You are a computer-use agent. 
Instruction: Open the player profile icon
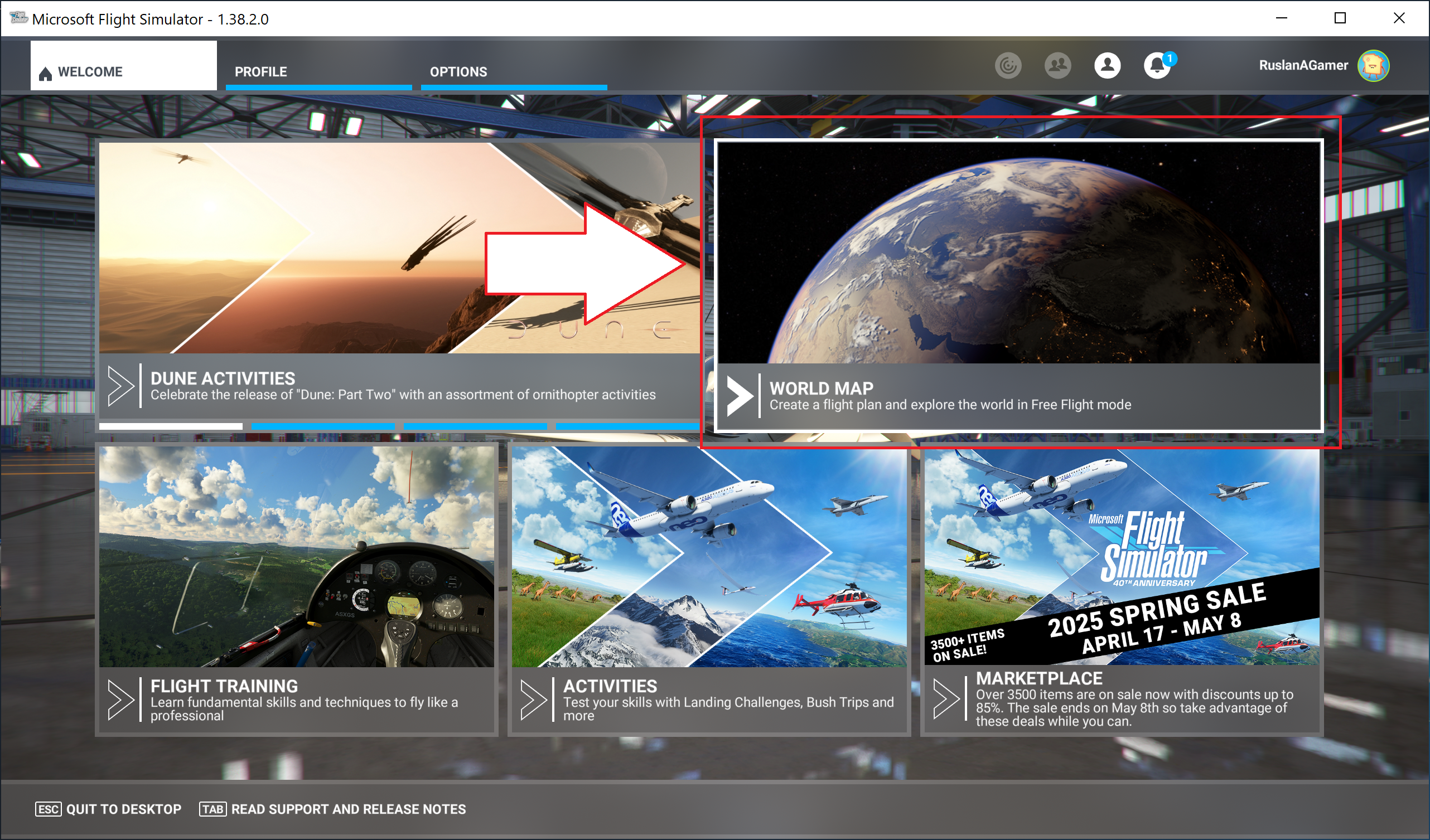pyautogui.click(x=1107, y=66)
